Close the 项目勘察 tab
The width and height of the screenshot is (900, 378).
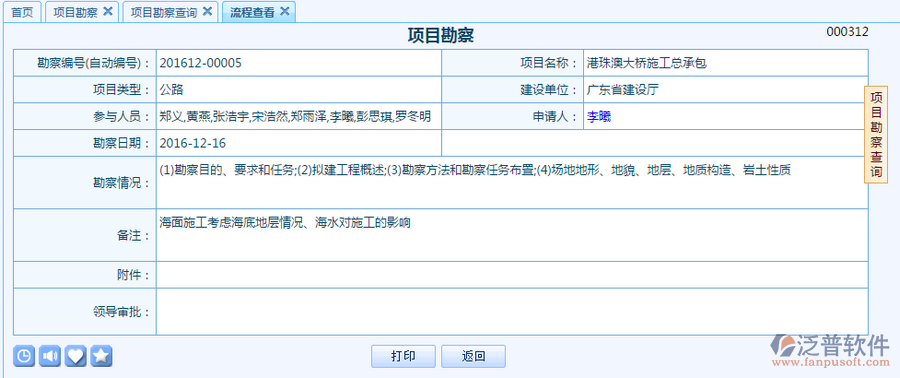pos(107,11)
